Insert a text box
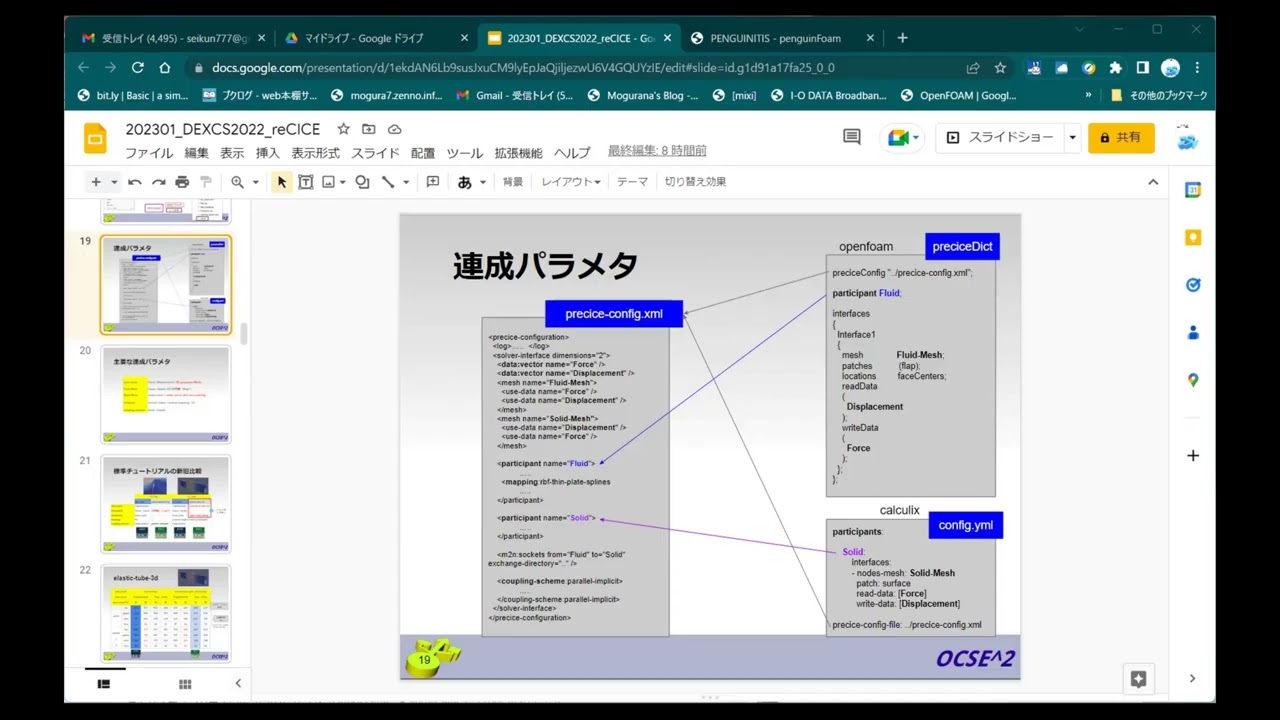The image size is (1280, 720). [x=306, y=182]
